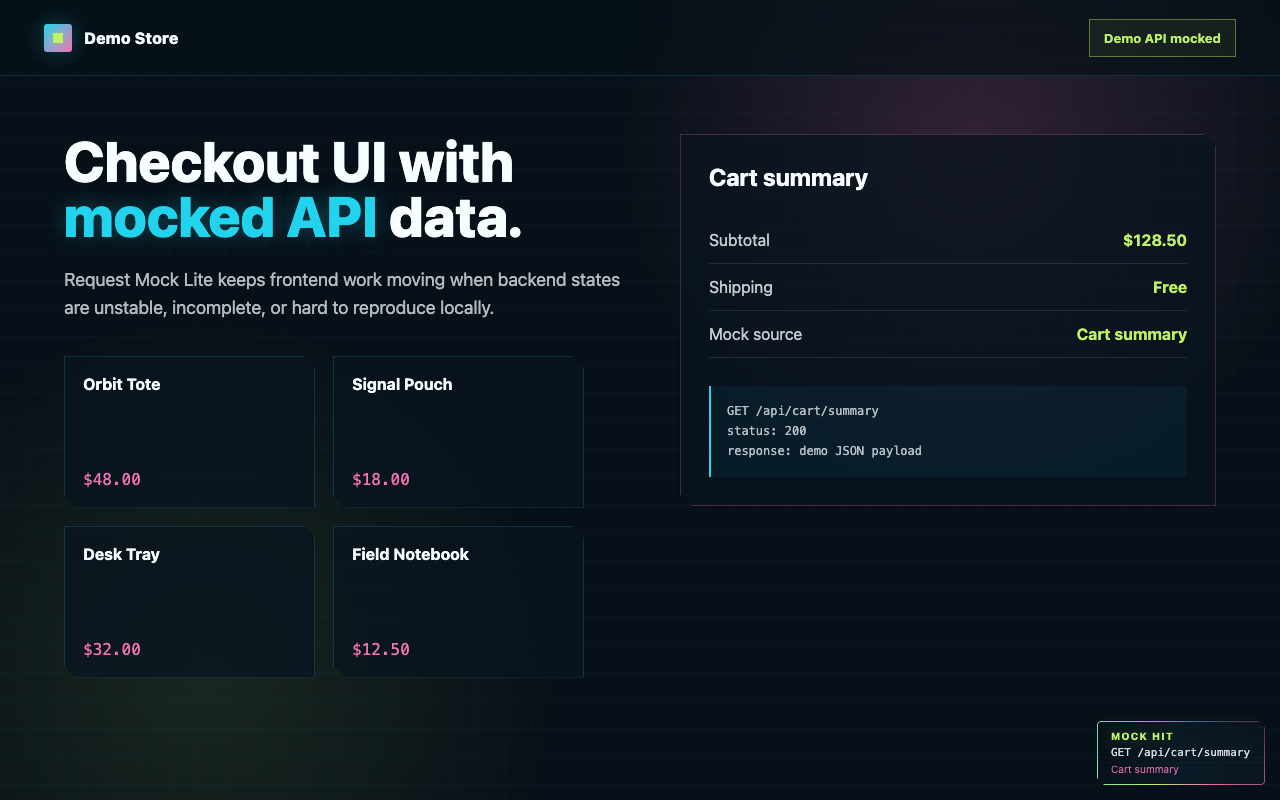This screenshot has width=1280, height=800.
Task: Select the Orbit Tote product card
Action: (x=189, y=432)
